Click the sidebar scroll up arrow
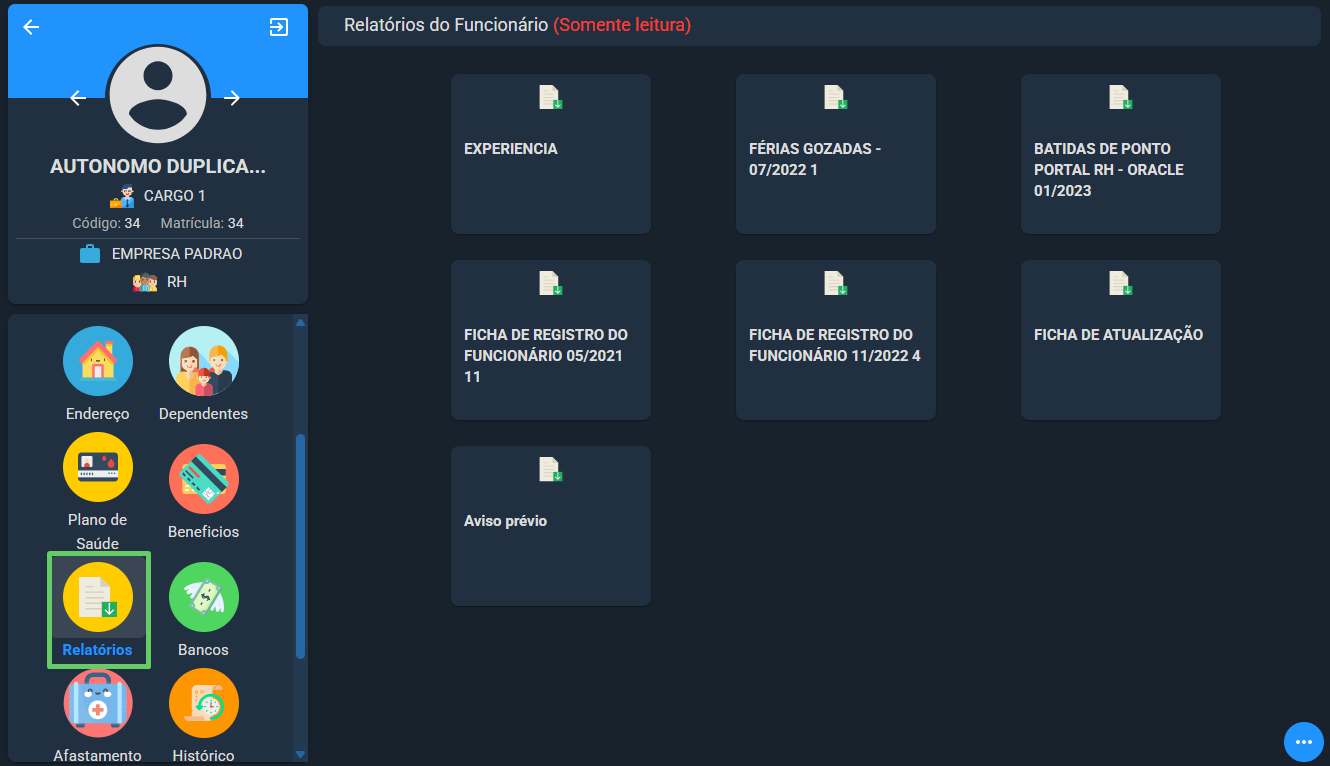This screenshot has width=1330, height=766. tap(300, 322)
